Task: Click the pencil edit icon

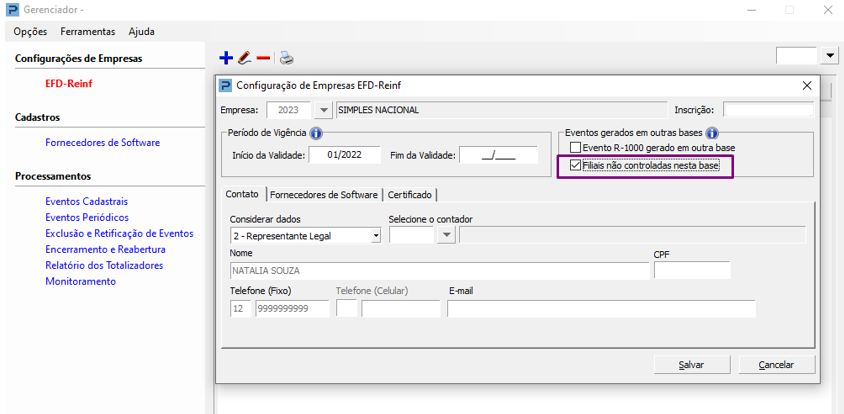Action: 244,58
